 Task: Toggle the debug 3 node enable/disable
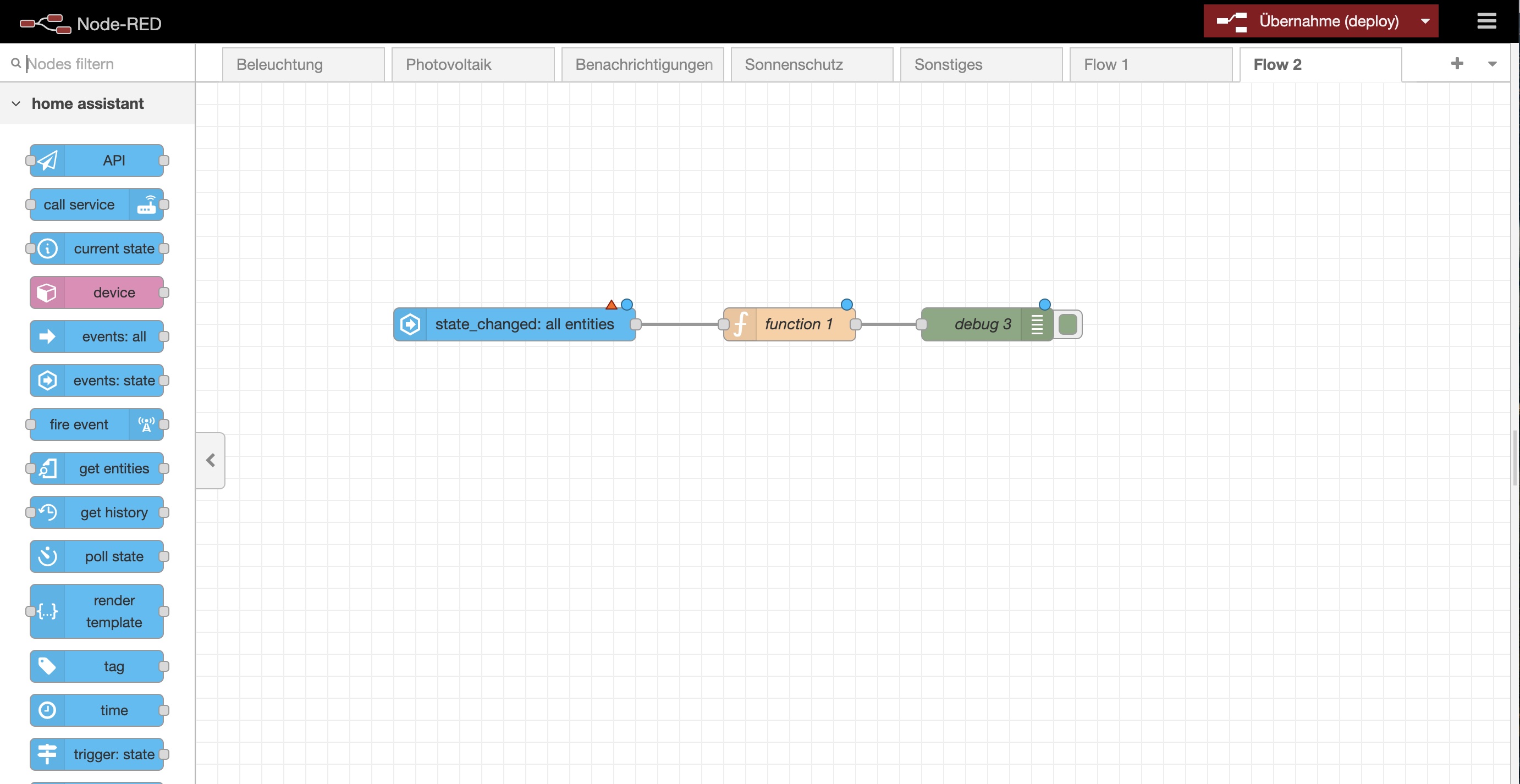(x=1066, y=324)
